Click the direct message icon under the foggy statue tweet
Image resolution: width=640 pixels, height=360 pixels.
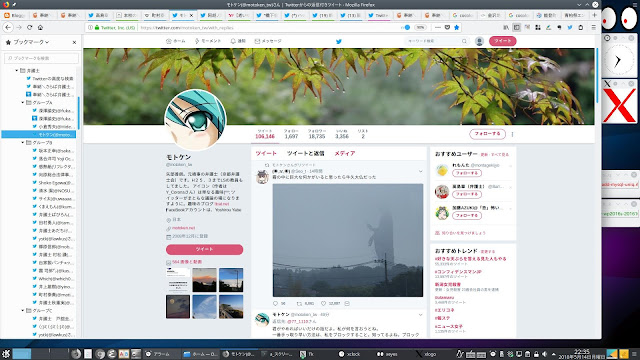tap(347, 304)
